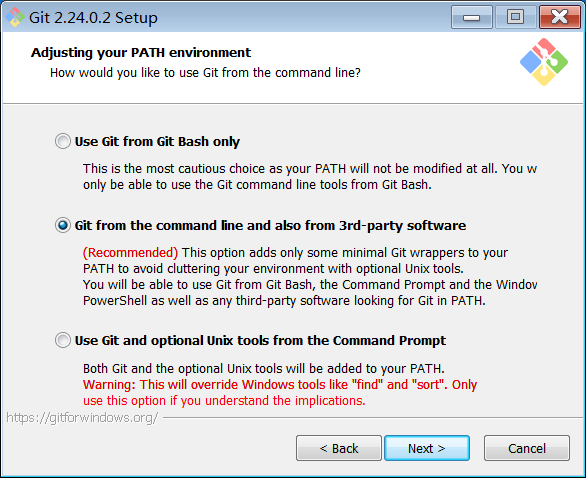The width and height of the screenshot is (586, 478).
Task: Proceed with the 'Next >' button
Action: (427, 448)
